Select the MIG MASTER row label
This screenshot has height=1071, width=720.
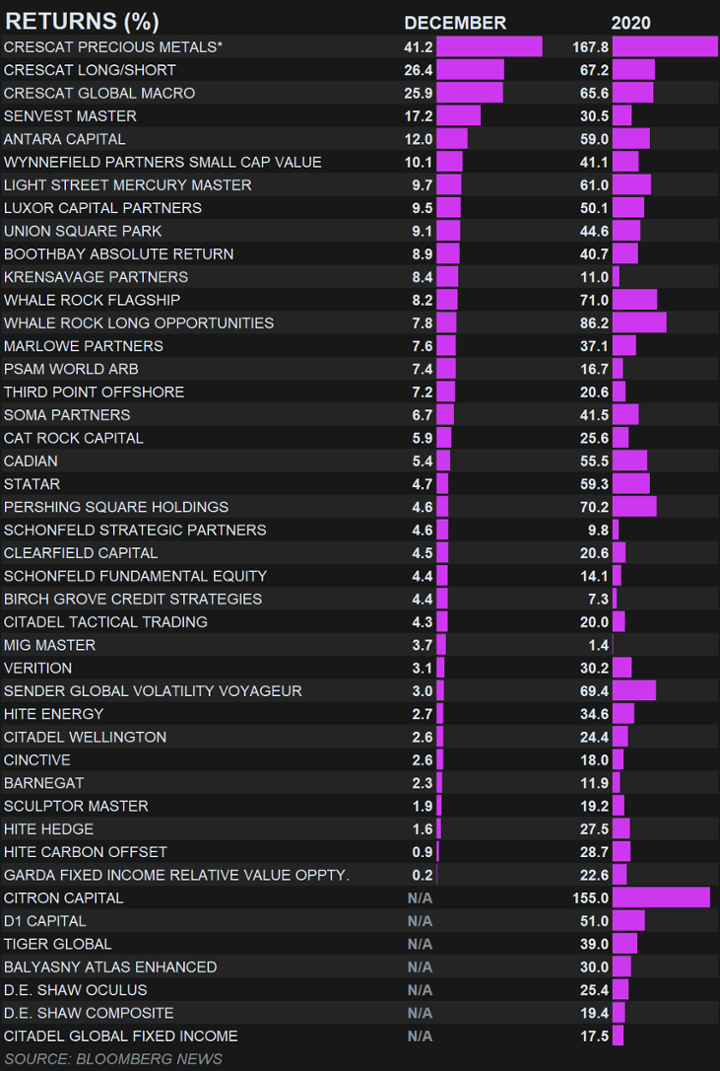(49, 645)
